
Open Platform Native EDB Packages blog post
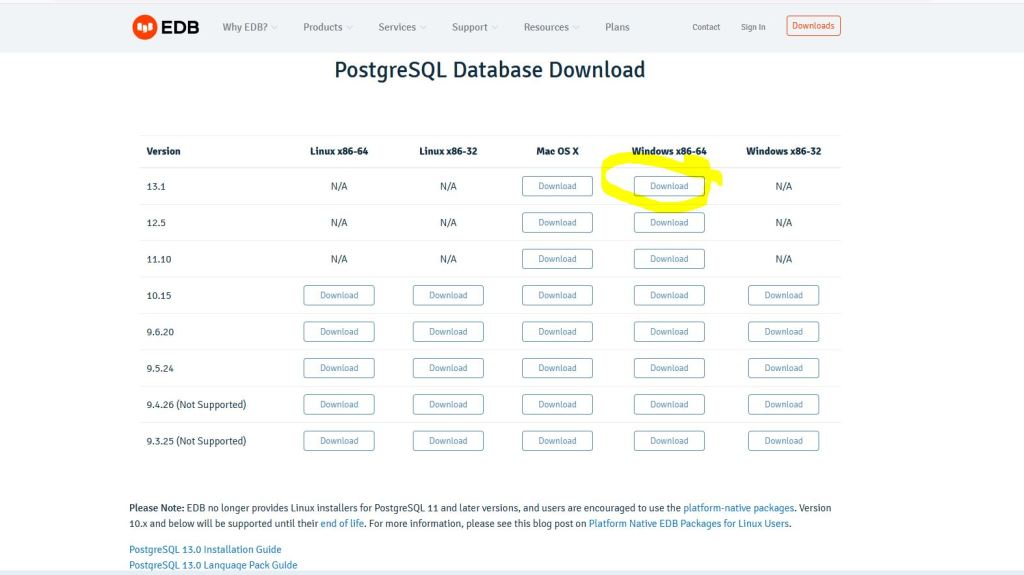pyautogui.click(x=689, y=523)
